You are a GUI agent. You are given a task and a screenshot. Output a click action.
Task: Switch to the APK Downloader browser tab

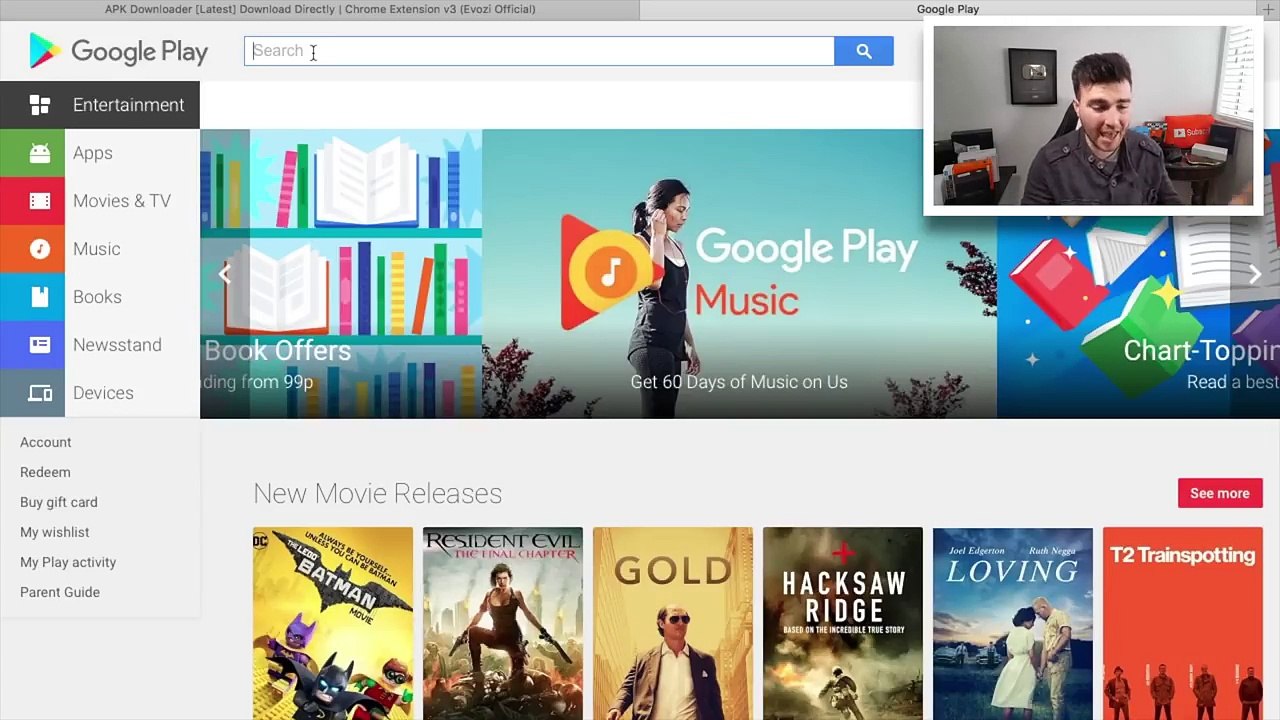point(320,9)
